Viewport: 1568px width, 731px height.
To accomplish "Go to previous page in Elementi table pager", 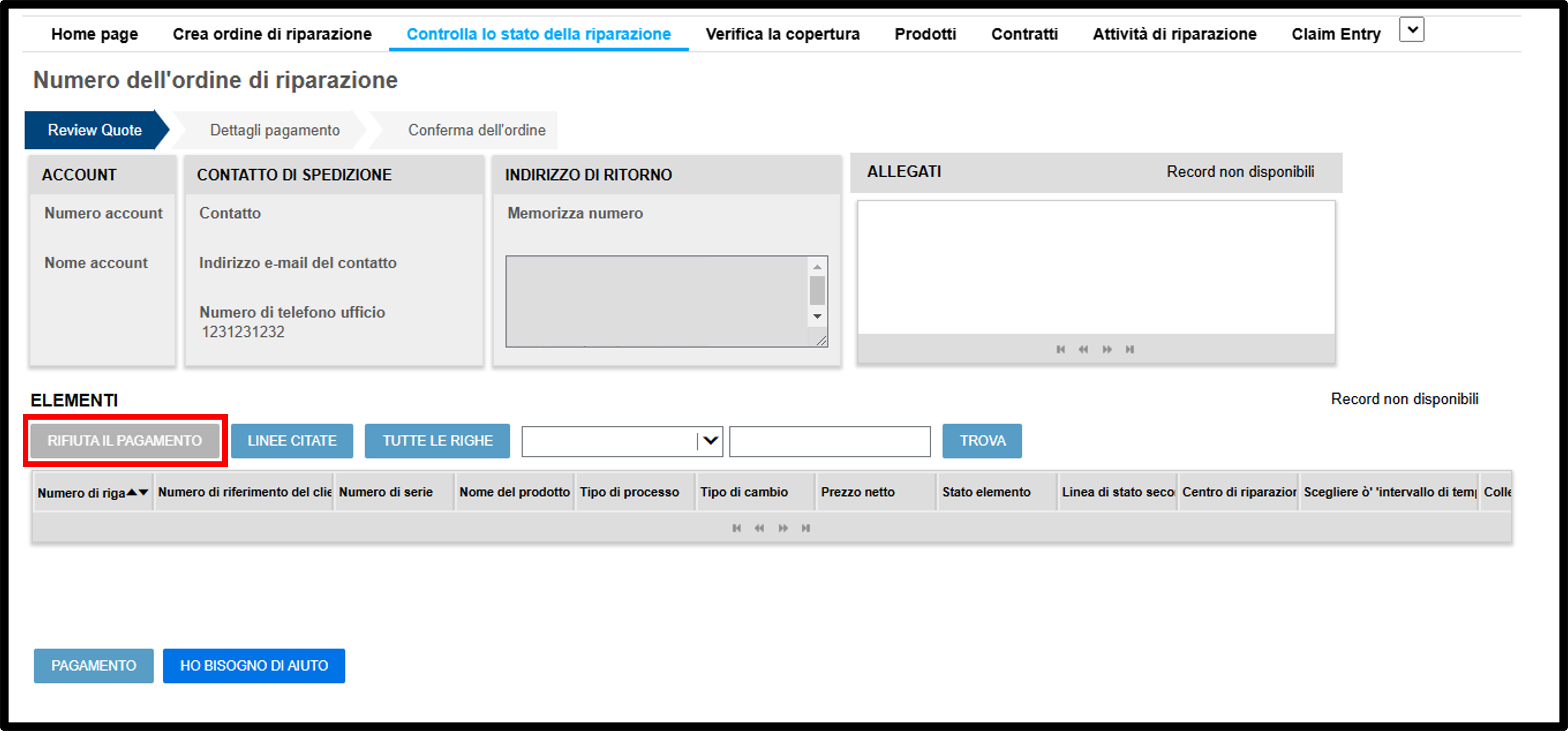I will click(759, 528).
